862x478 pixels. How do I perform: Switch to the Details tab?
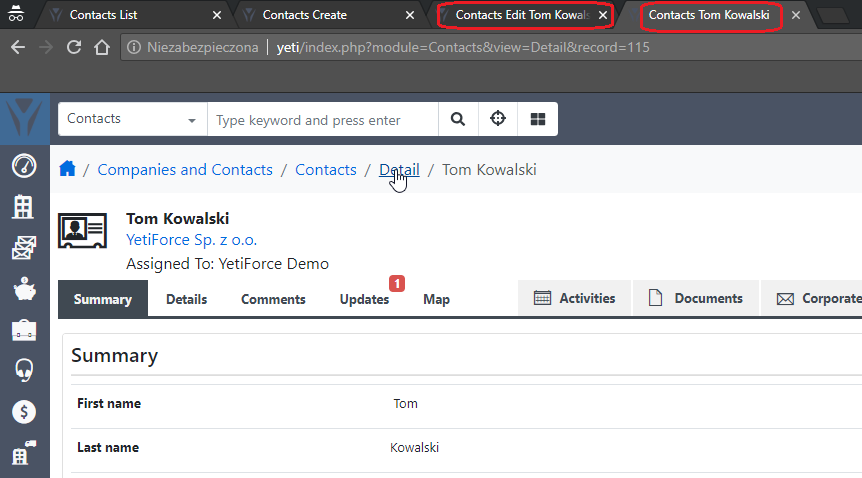click(186, 299)
